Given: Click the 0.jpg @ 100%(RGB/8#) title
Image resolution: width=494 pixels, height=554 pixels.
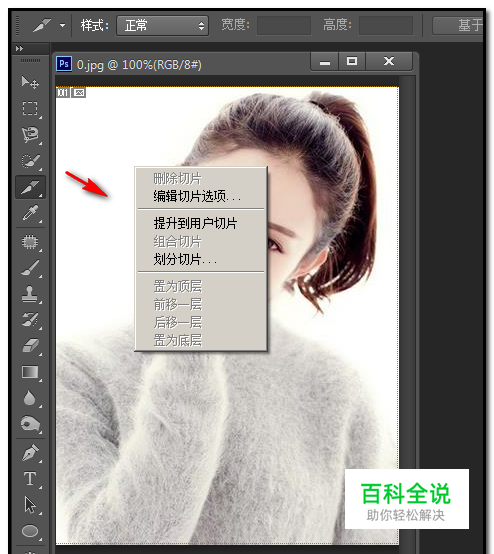Looking at the screenshot, I should pos(139,65).
